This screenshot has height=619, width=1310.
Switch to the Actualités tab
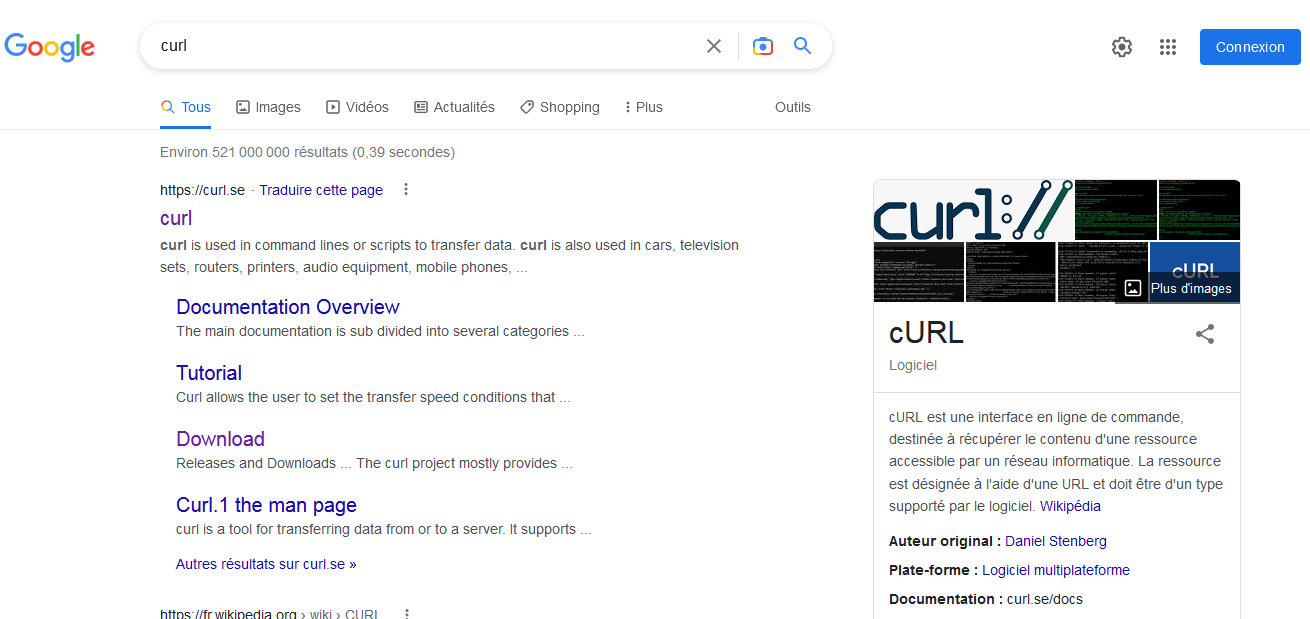[x=454, y=107]
